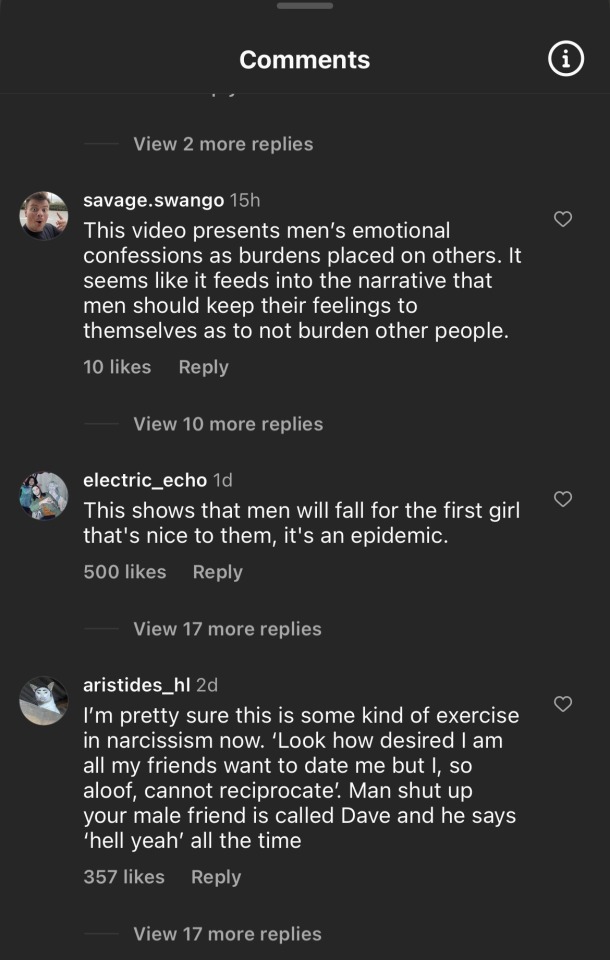The image size is (610, 960).
Task: Reply to electric_echo's comment
Action: [x=218, y=572]
